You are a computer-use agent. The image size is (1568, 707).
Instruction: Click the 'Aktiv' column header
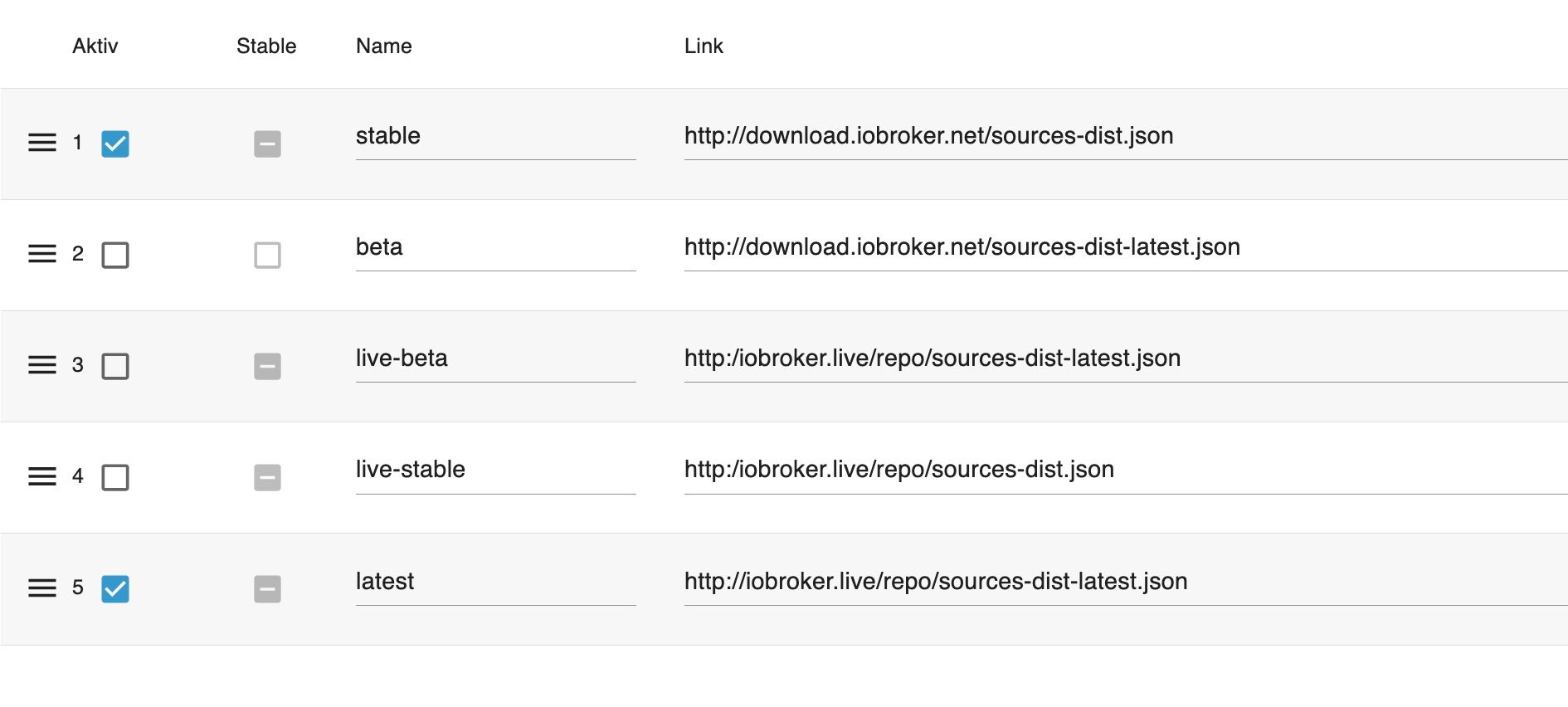[x=95, y=46]
